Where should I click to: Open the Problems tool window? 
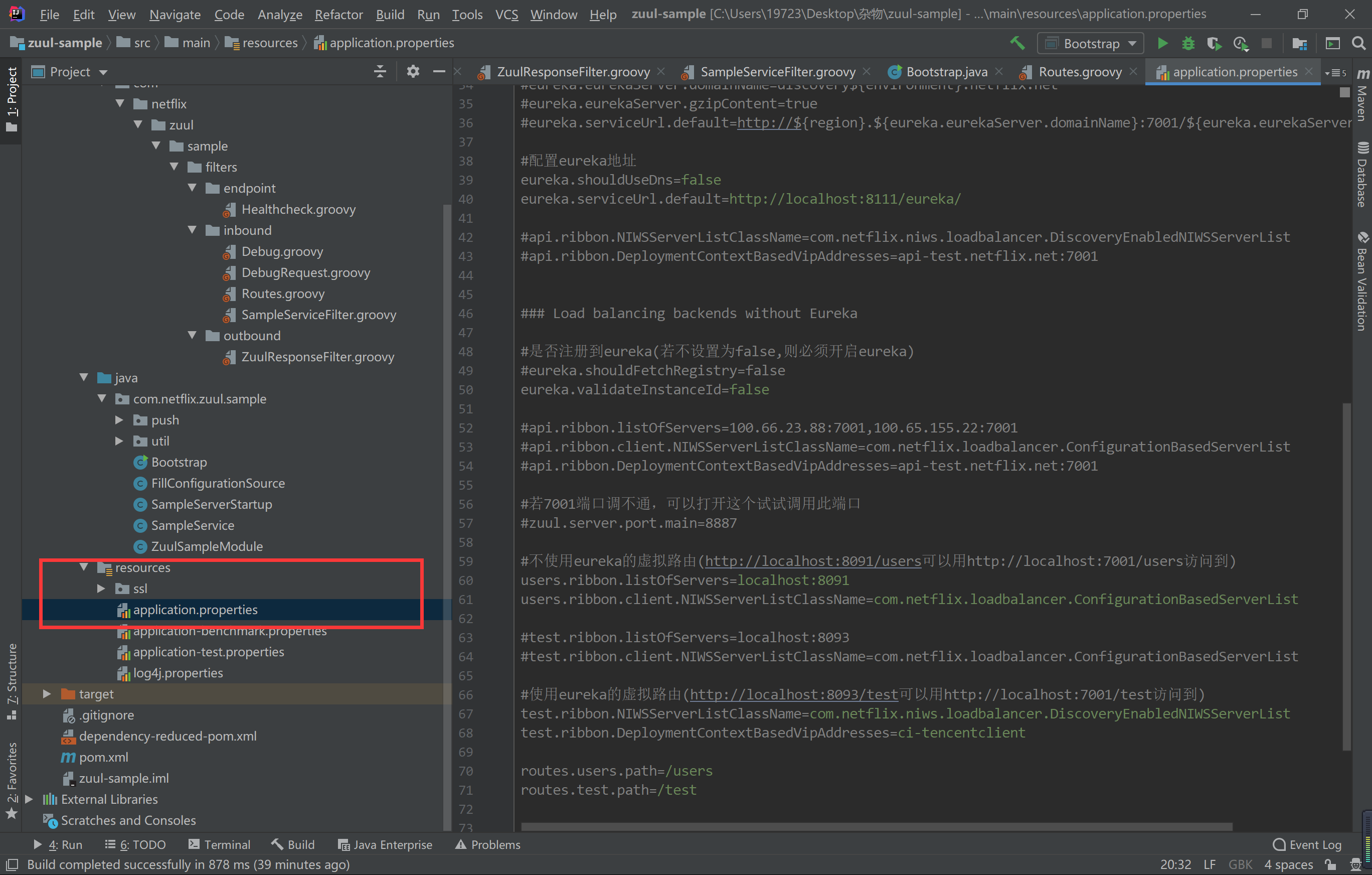(488, 844)
